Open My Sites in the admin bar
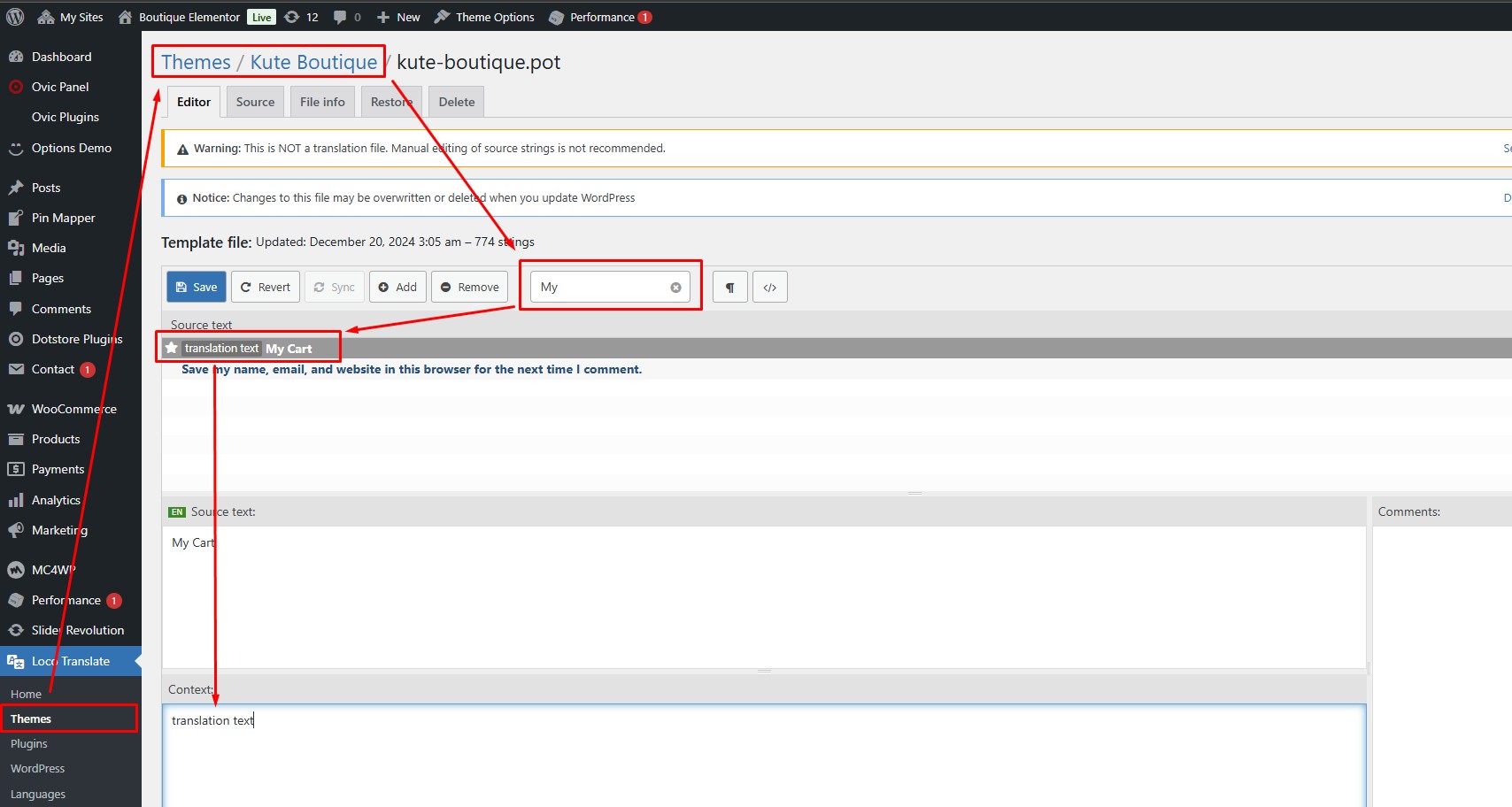 pyautogui.click(x=70, y=17)
